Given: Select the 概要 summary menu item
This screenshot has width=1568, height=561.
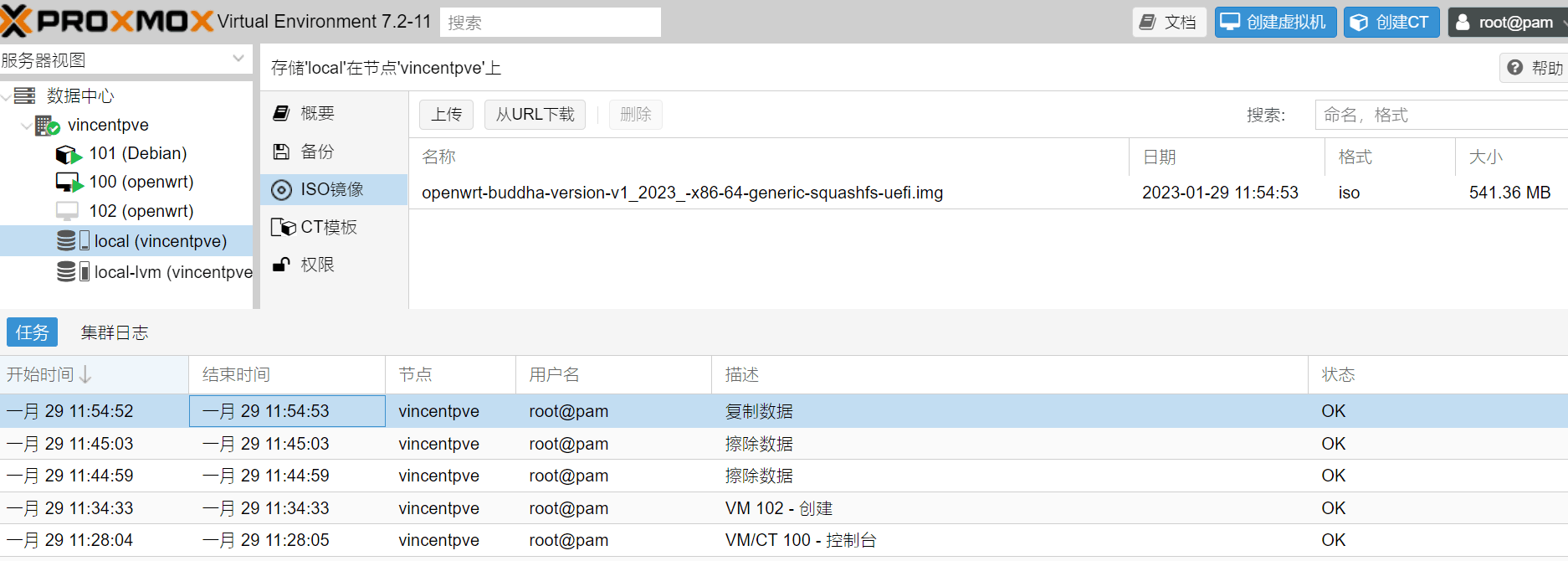Looking at the screenshot, I should pyautogui.click(x=317, y=113).
